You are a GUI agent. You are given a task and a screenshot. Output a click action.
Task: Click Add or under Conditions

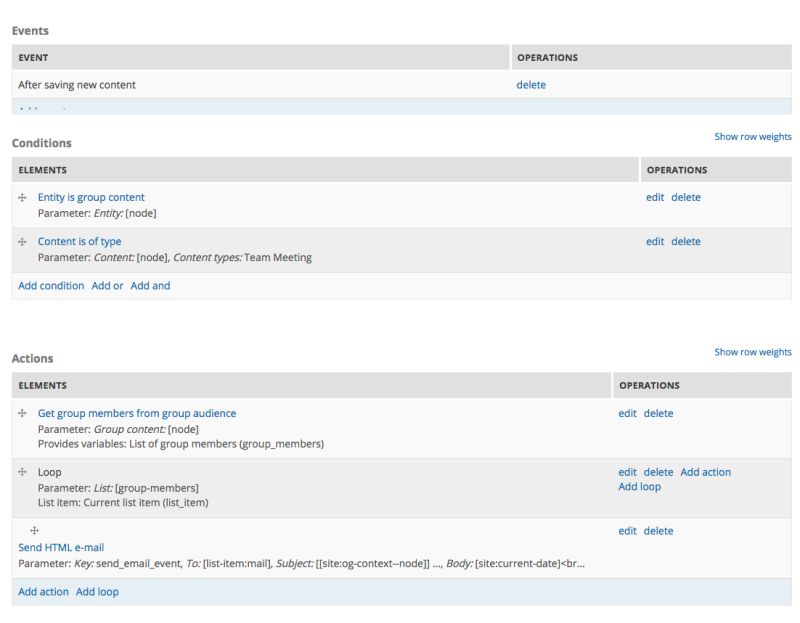click(107, 286)
